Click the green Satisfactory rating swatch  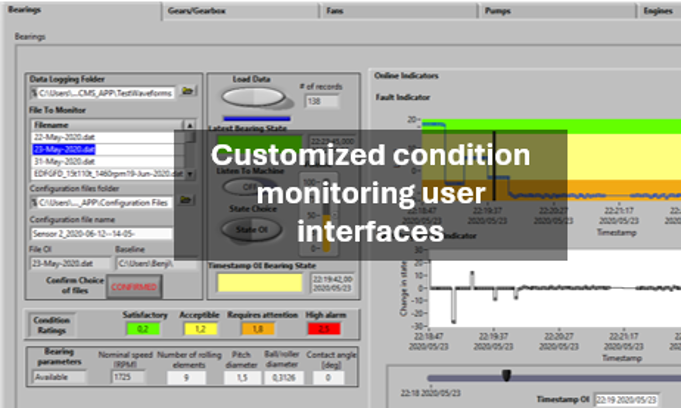(x=143, y=328)
